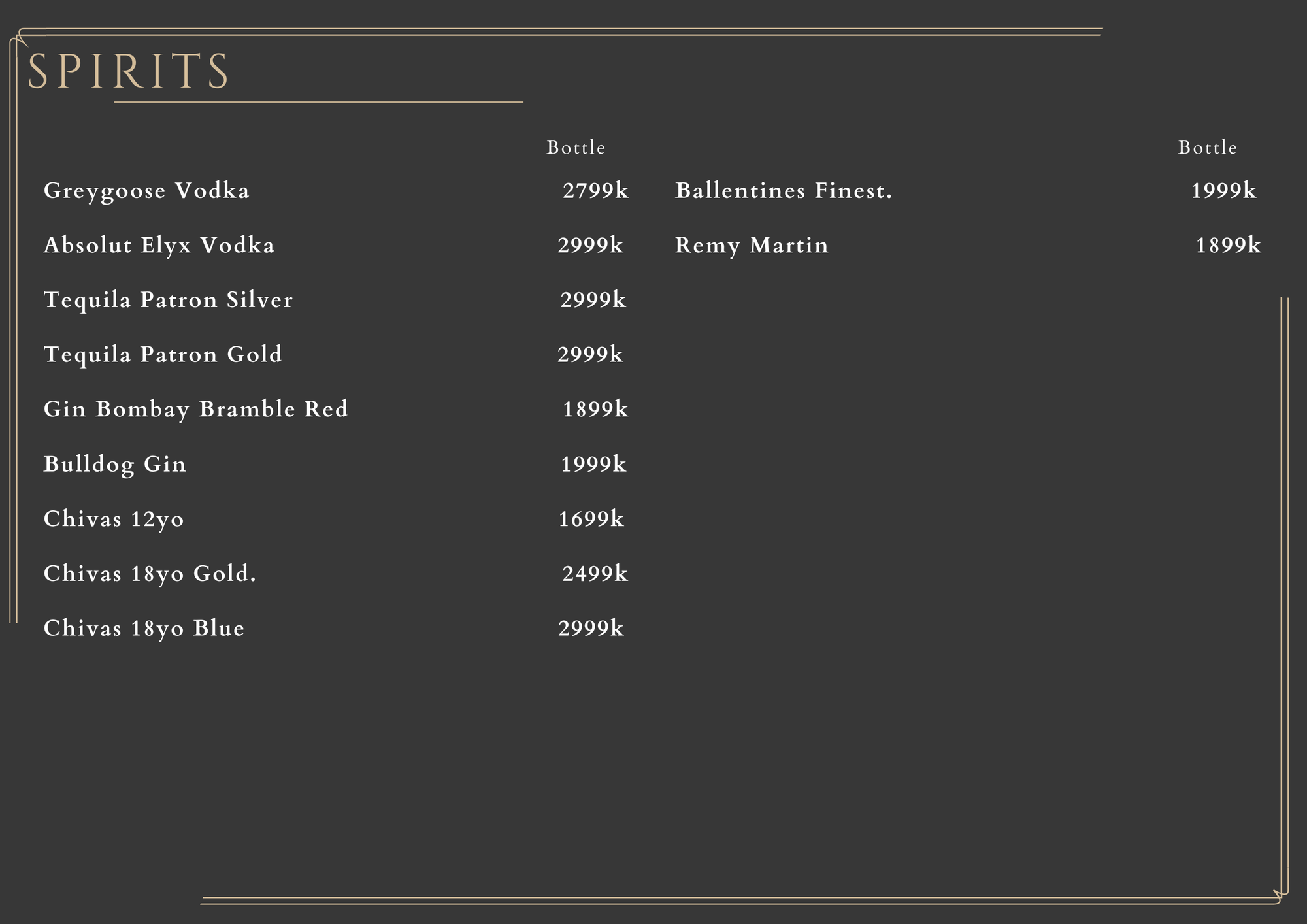Click the Absolut Elyx Vodka name
The image size is (1307, 924).
pos(159,246)
